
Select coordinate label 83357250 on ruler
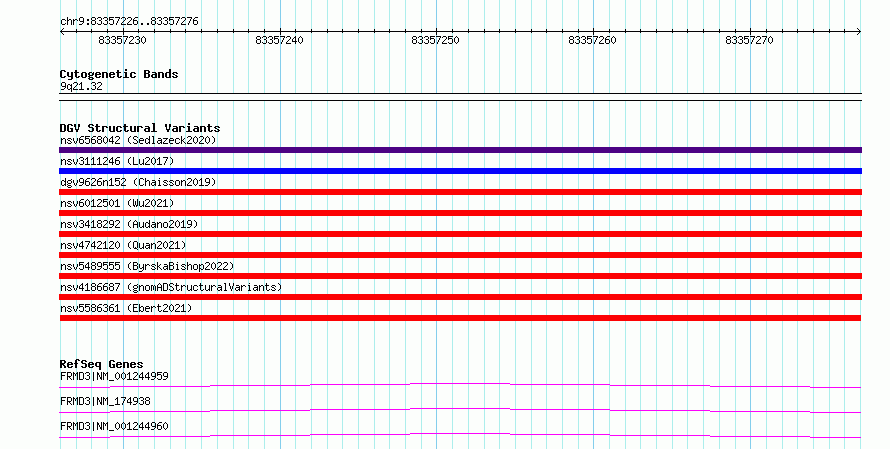click(x=435, y=40)
